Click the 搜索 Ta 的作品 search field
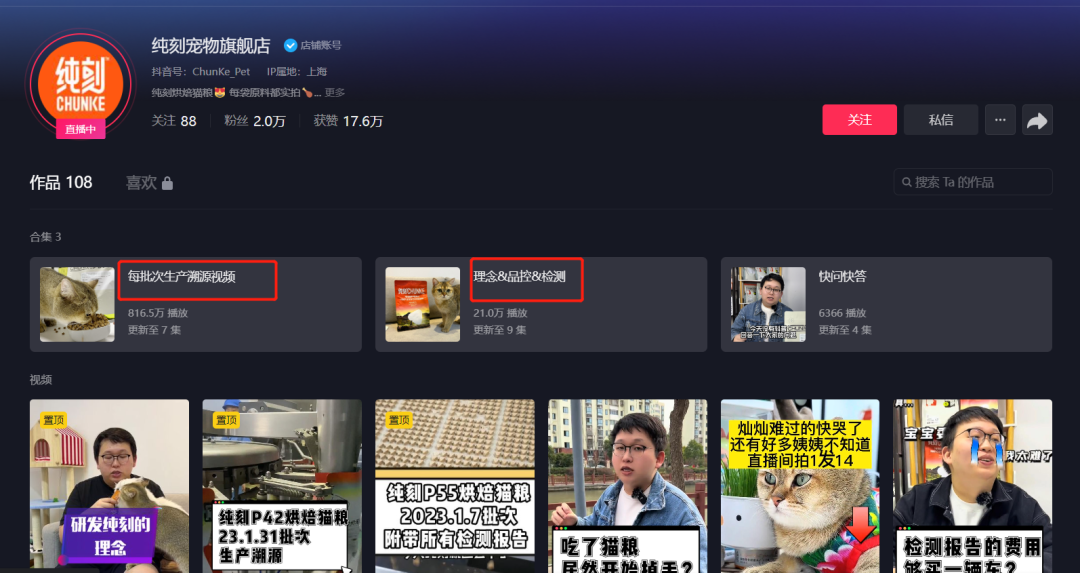The width and height of the screenshot is (1080, 573). pos(973,182)
